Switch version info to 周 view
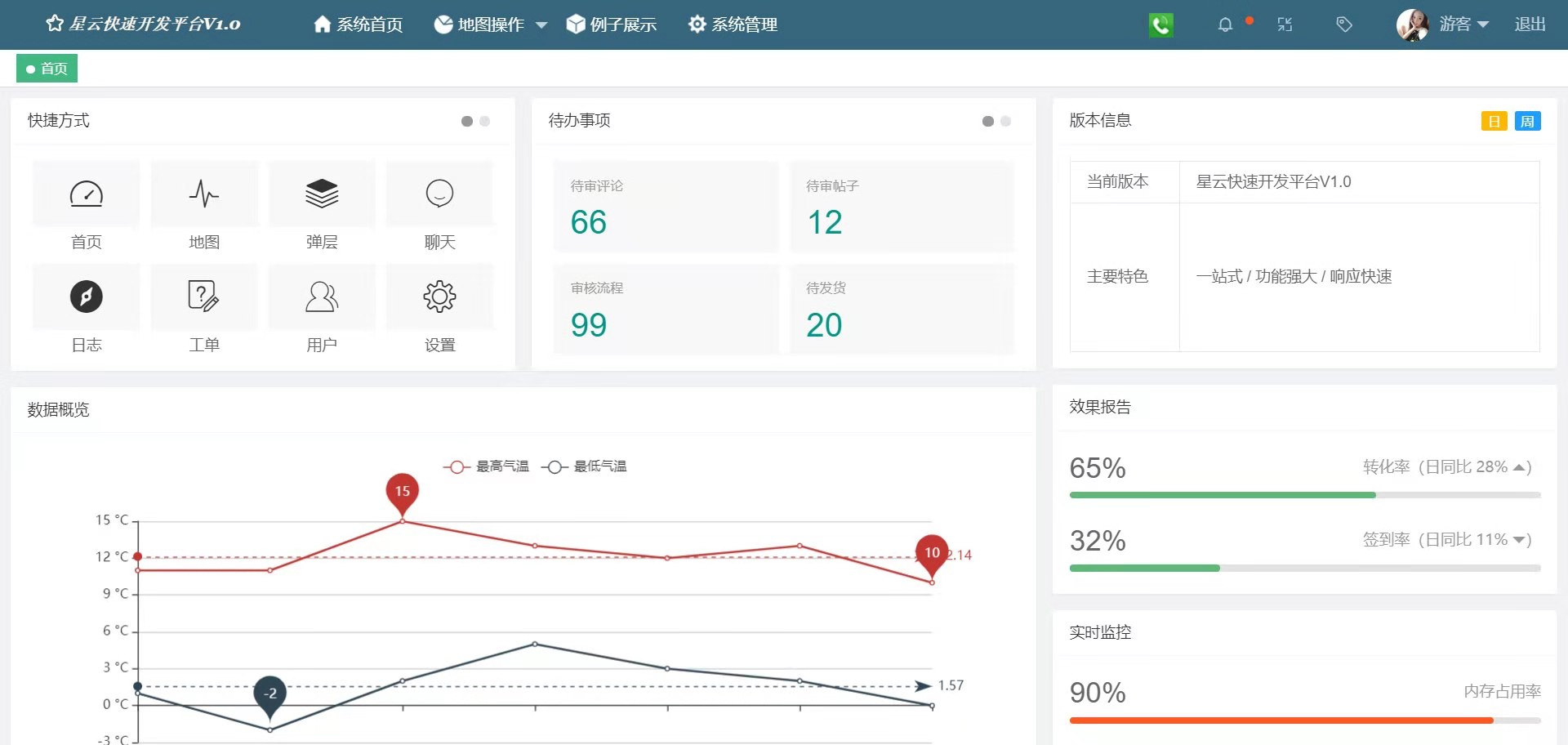 pos(1529,120)
